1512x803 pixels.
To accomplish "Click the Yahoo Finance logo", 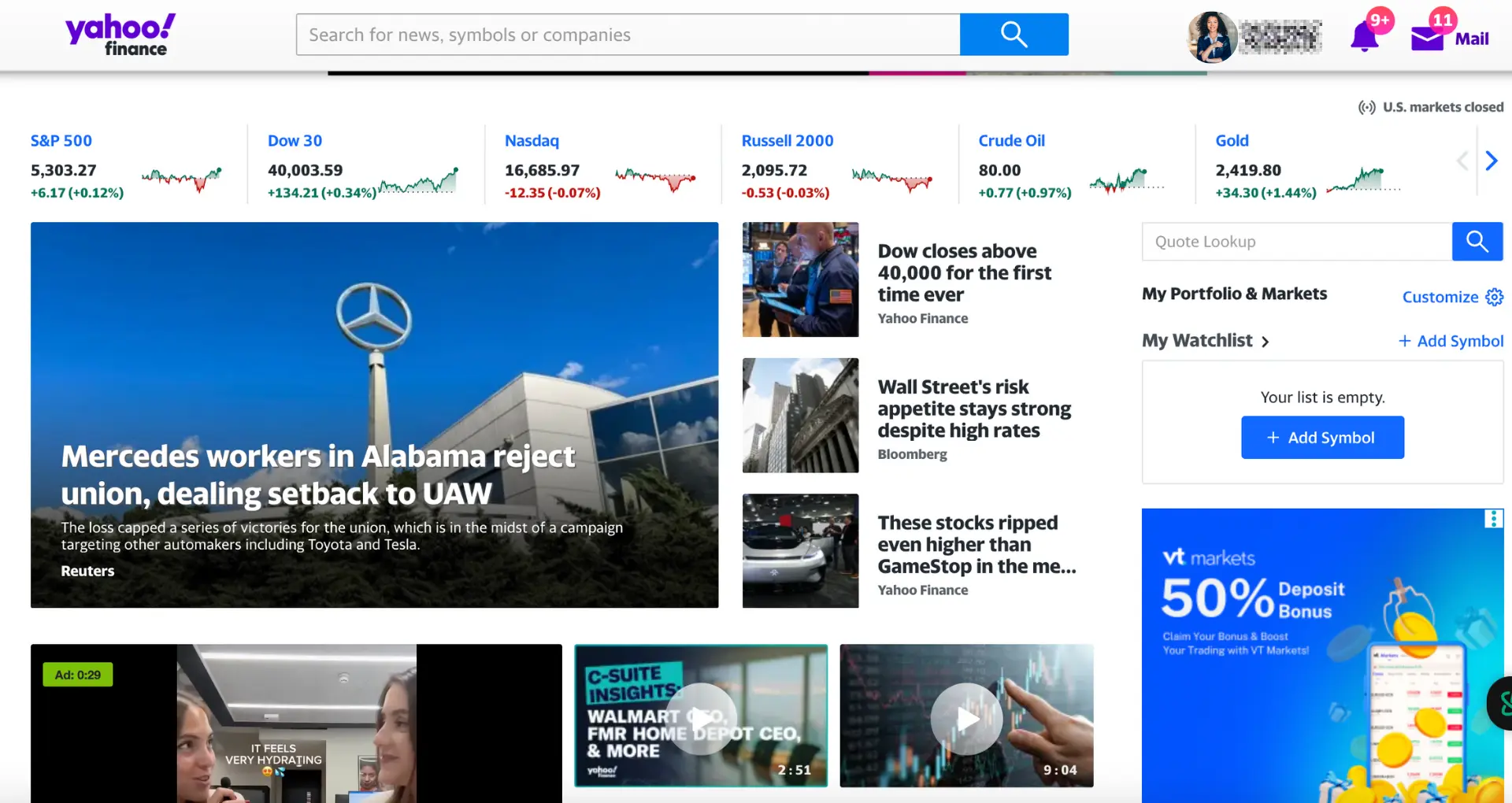I will [x=120, y=35].
